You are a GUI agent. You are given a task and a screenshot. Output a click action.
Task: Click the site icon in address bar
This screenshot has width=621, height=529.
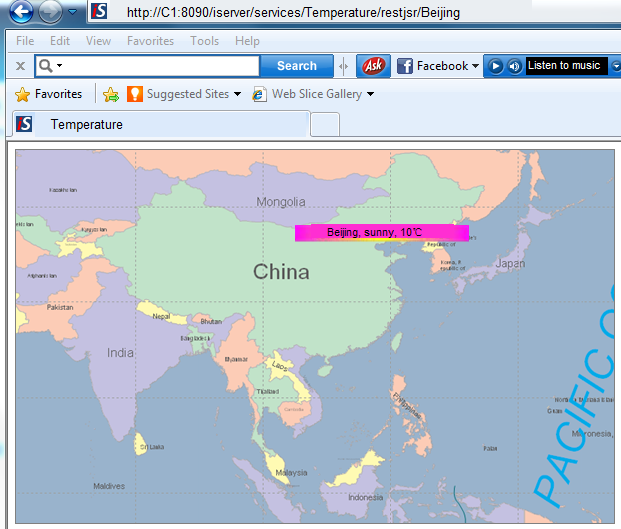coord(98,12)
